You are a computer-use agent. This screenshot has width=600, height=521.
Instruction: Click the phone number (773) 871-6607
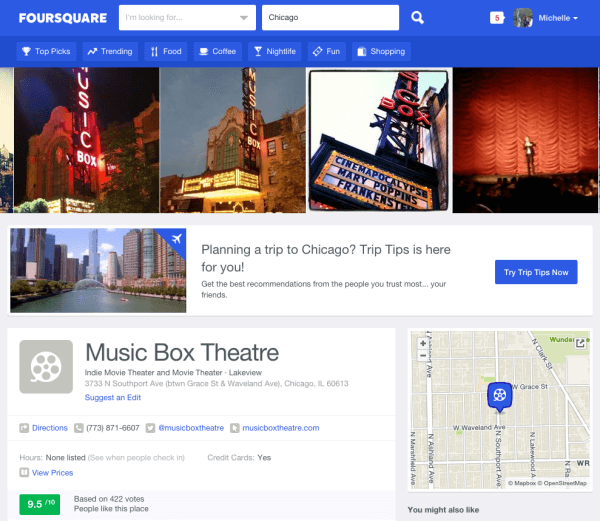(113, 428)
